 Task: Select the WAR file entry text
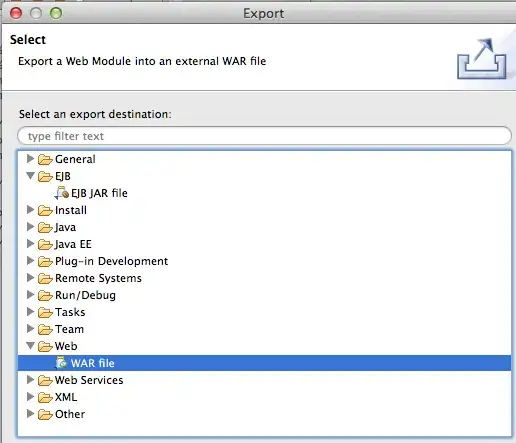click(x=93, y=363)
